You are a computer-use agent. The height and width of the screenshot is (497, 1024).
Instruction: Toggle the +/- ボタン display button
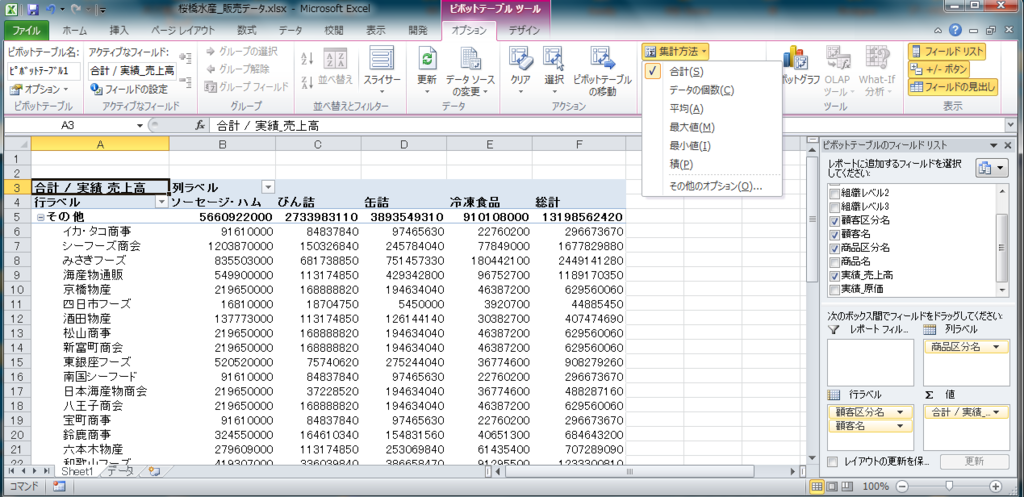tap(939, 69)
